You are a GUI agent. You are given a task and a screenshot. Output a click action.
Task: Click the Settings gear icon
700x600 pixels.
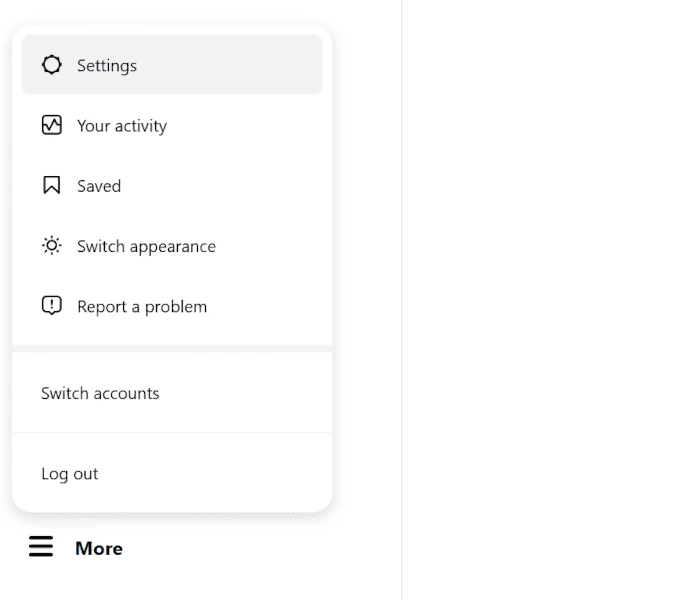point(52,65)
